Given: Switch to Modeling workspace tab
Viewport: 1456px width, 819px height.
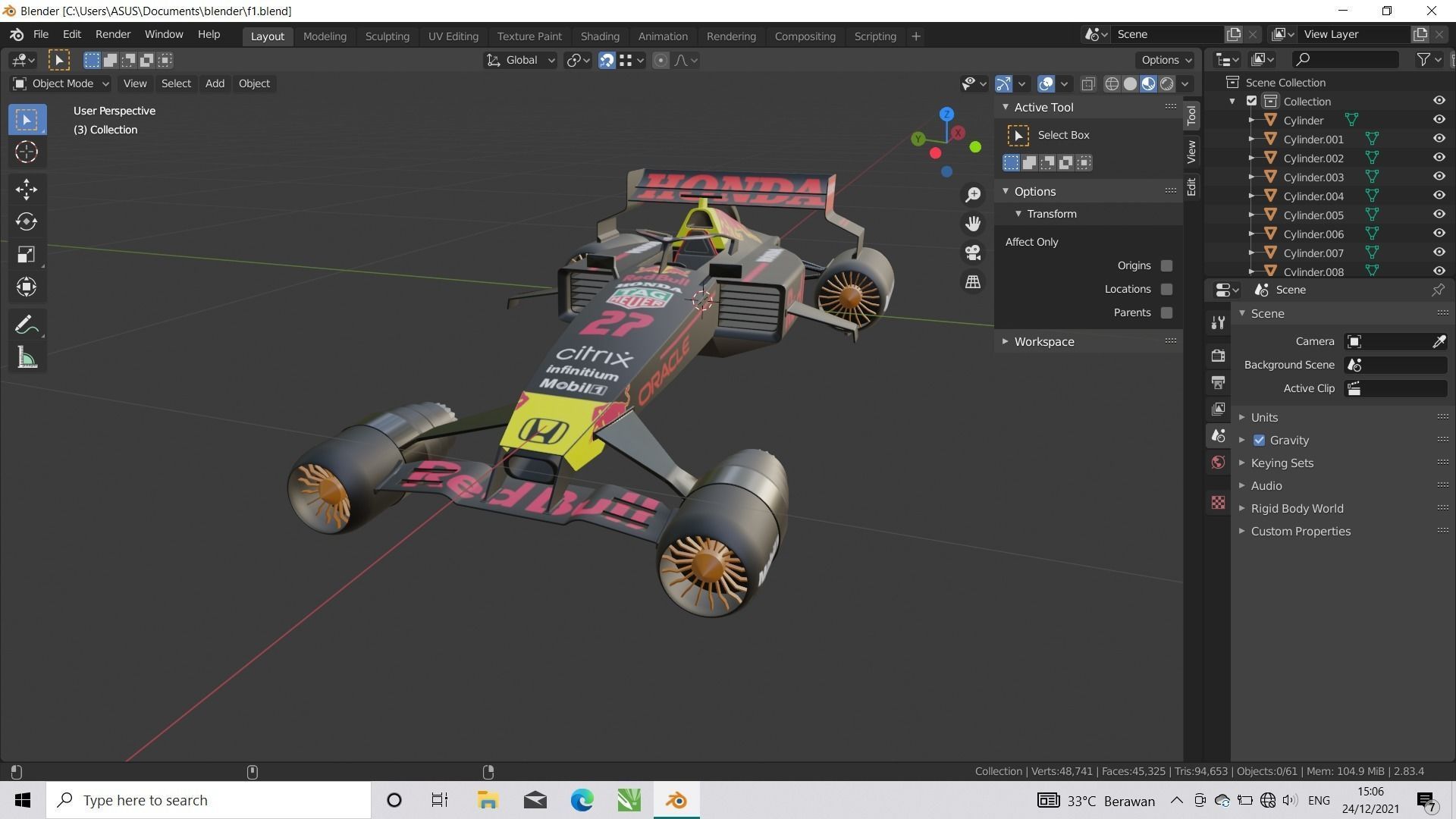Looking at the screenshot, I should (325, 36).
